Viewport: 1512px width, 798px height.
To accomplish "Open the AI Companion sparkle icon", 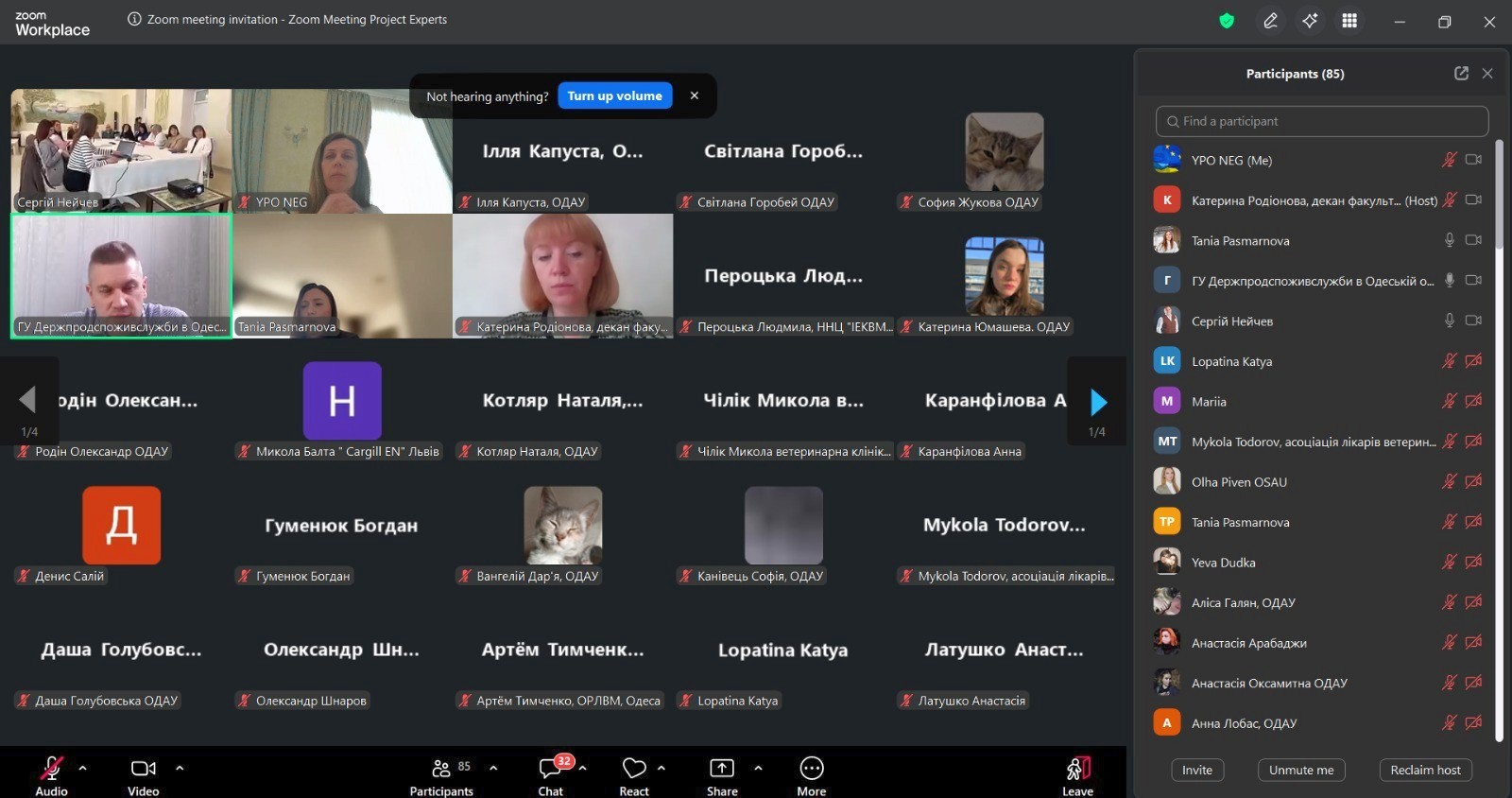I will coord(1310,21).
